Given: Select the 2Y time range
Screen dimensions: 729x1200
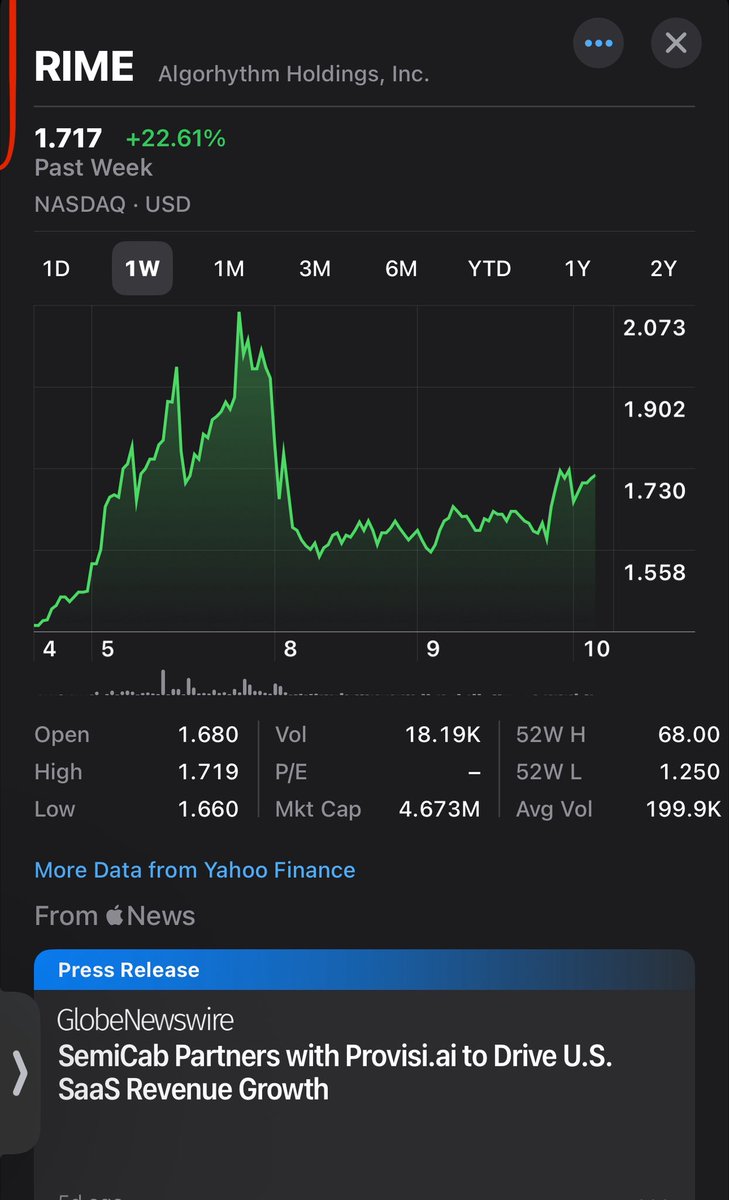Looking at the screenshot, I should 663,269.
